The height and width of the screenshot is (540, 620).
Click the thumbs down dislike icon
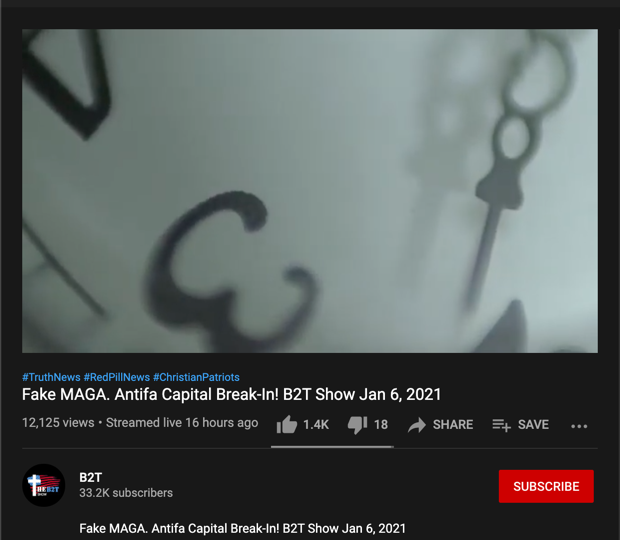pos(357,425)
